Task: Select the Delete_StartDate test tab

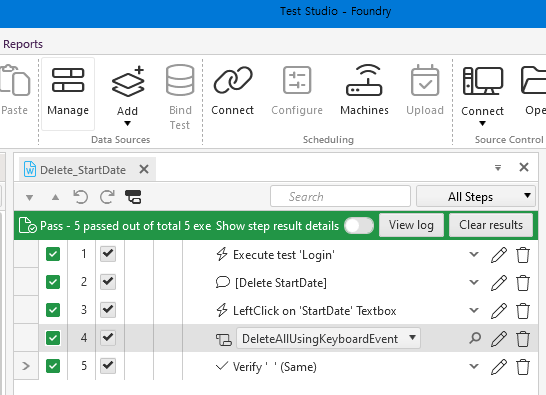Action: pyautogui.click(x=83, y=170)
